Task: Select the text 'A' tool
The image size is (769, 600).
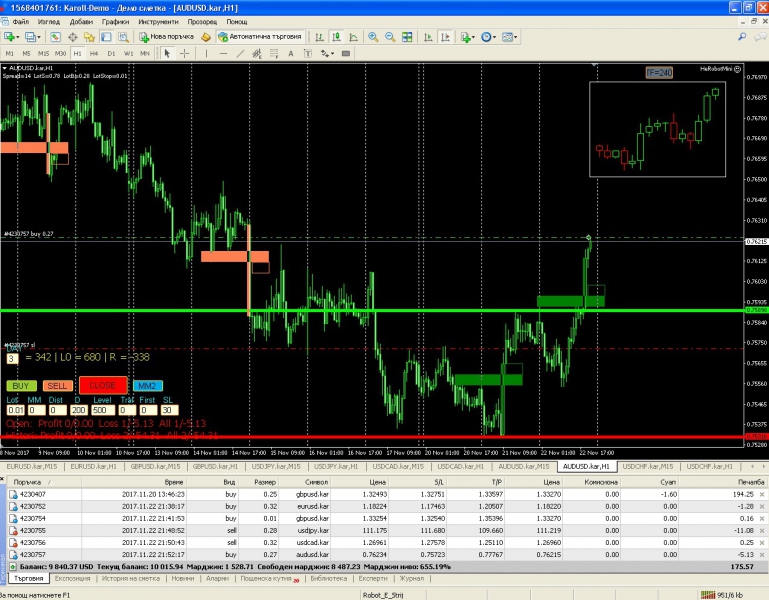Action: click(291, 53)
